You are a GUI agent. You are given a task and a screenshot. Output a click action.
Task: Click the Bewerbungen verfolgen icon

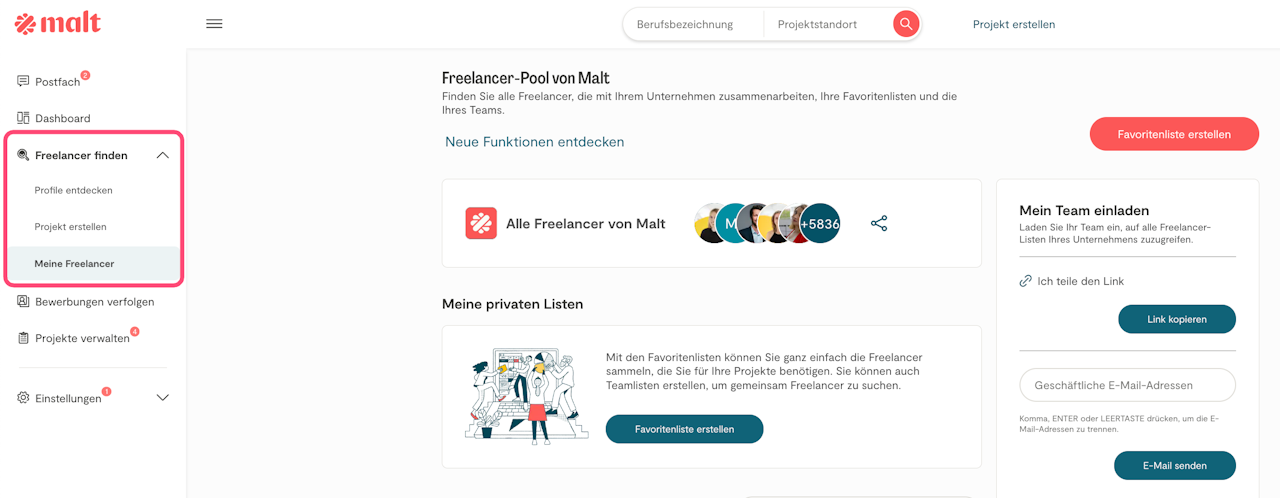[24, 301]
